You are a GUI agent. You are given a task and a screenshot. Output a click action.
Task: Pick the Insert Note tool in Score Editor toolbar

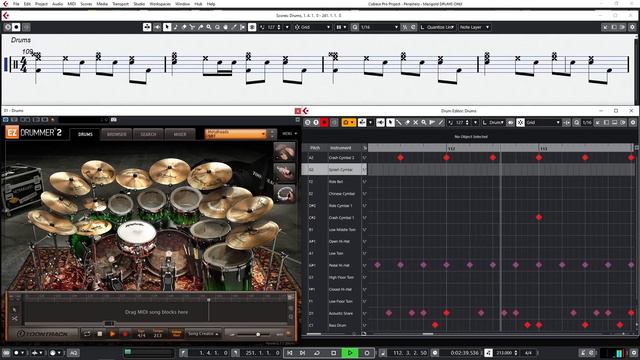pos(176,27)
